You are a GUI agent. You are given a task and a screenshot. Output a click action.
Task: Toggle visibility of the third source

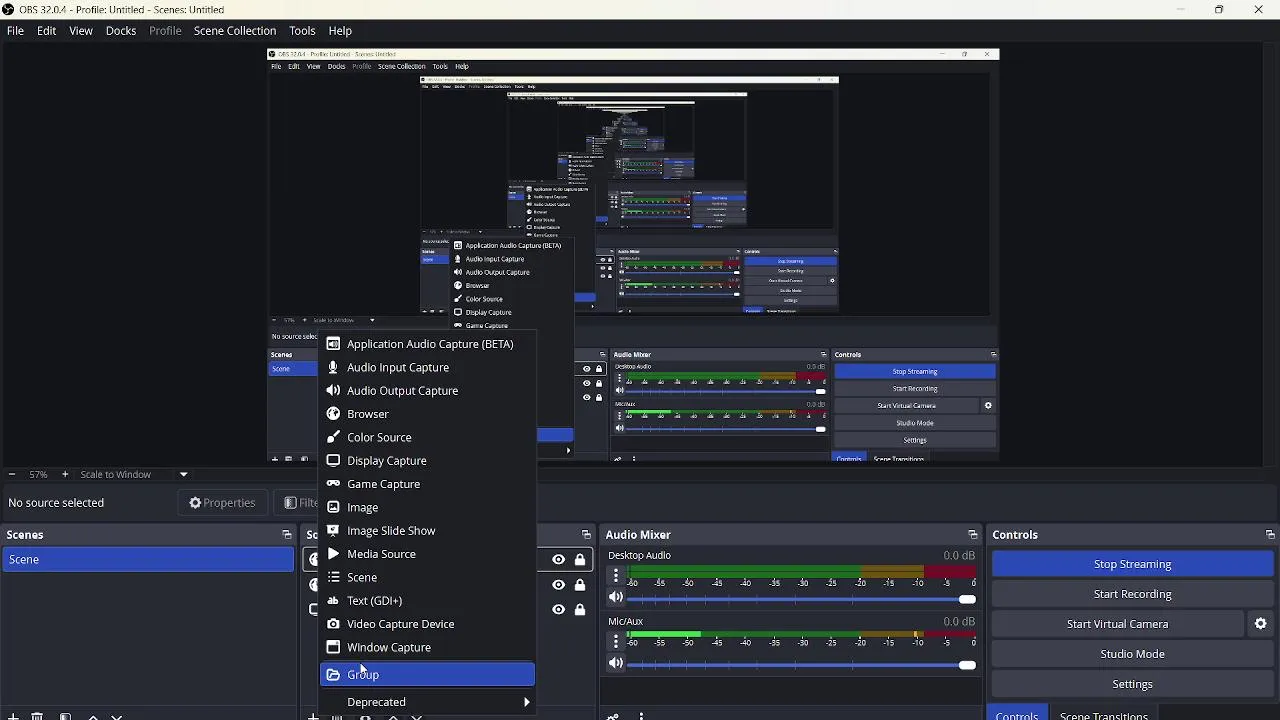coord(558,610)
